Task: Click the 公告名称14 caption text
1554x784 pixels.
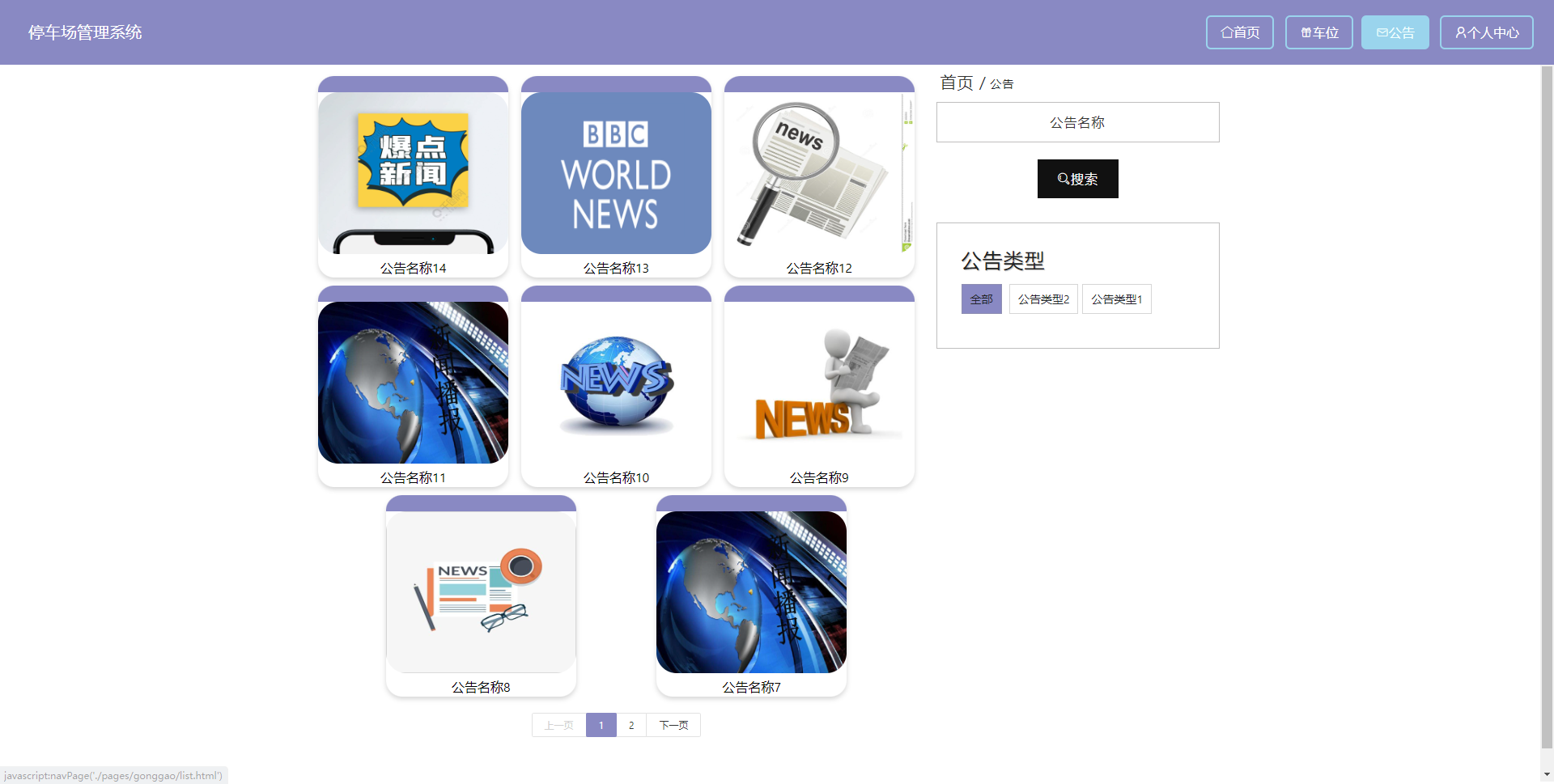Action: (413, 268)
